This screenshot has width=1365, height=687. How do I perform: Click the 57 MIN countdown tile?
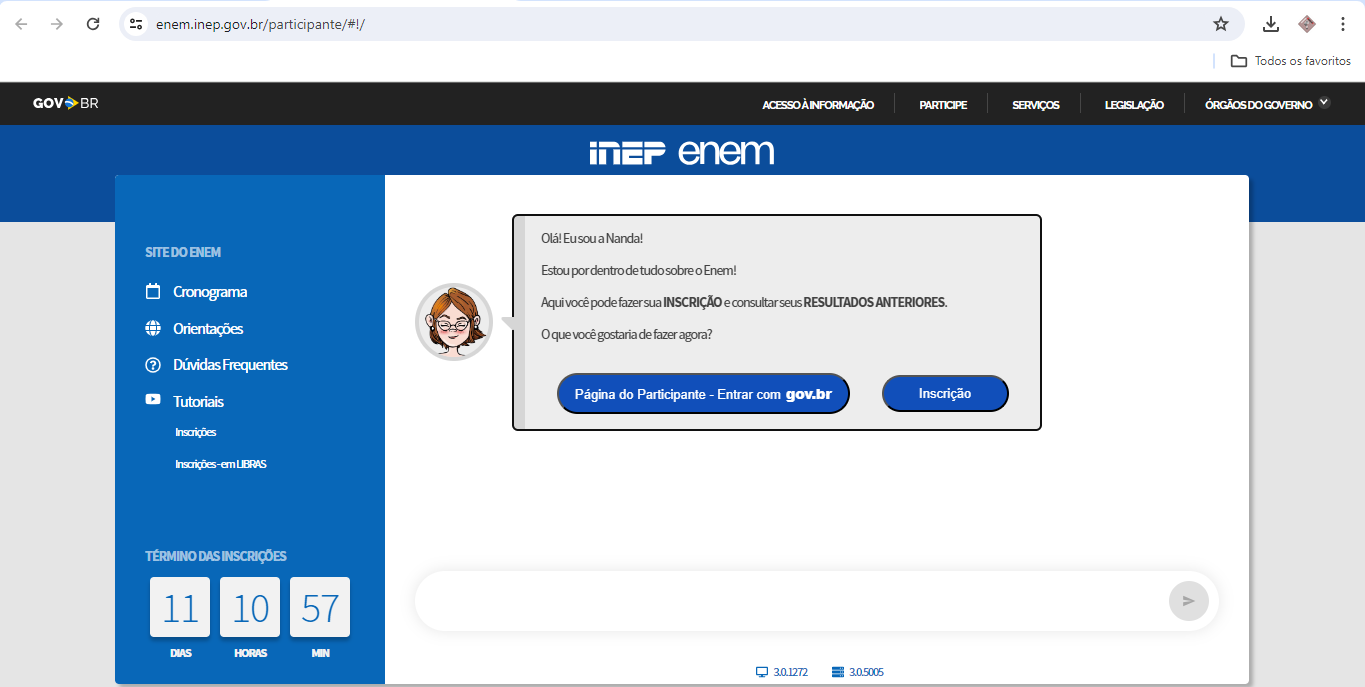tap(320, 607)
